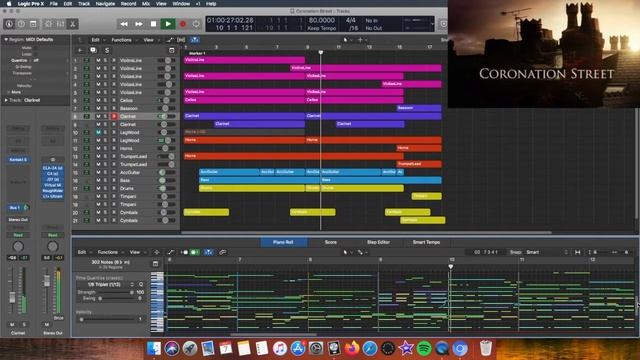Open the Navigate menu
The height and width of the screenshot is (360, 640).
(x=105, y=4)
